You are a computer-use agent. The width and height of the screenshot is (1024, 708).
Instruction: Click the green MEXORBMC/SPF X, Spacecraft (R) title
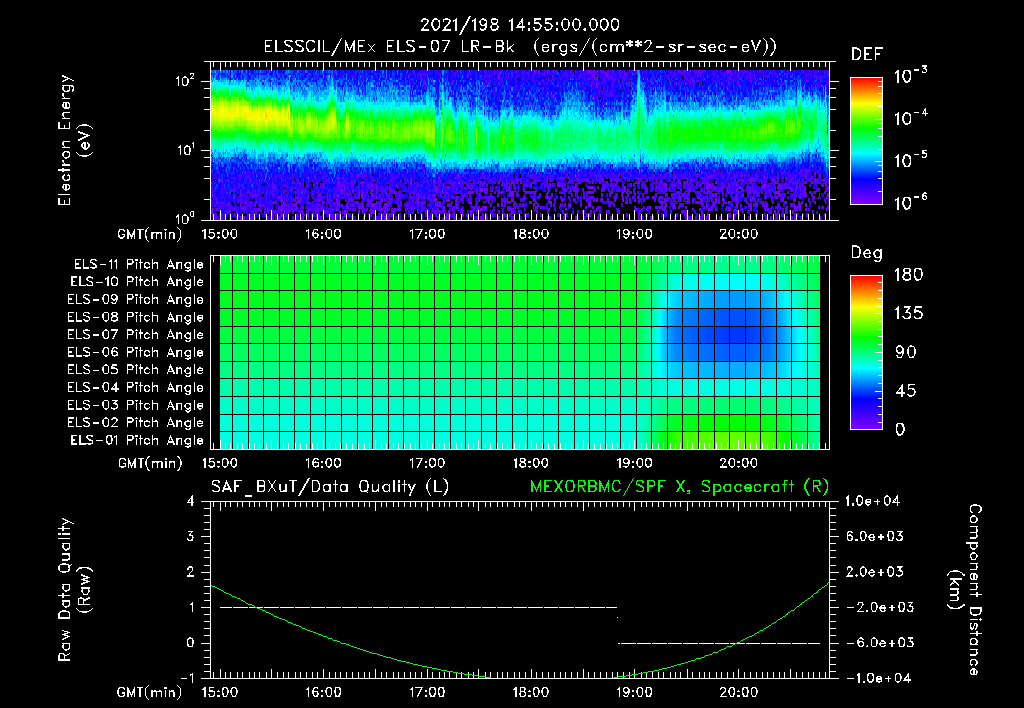pos(679,487)
